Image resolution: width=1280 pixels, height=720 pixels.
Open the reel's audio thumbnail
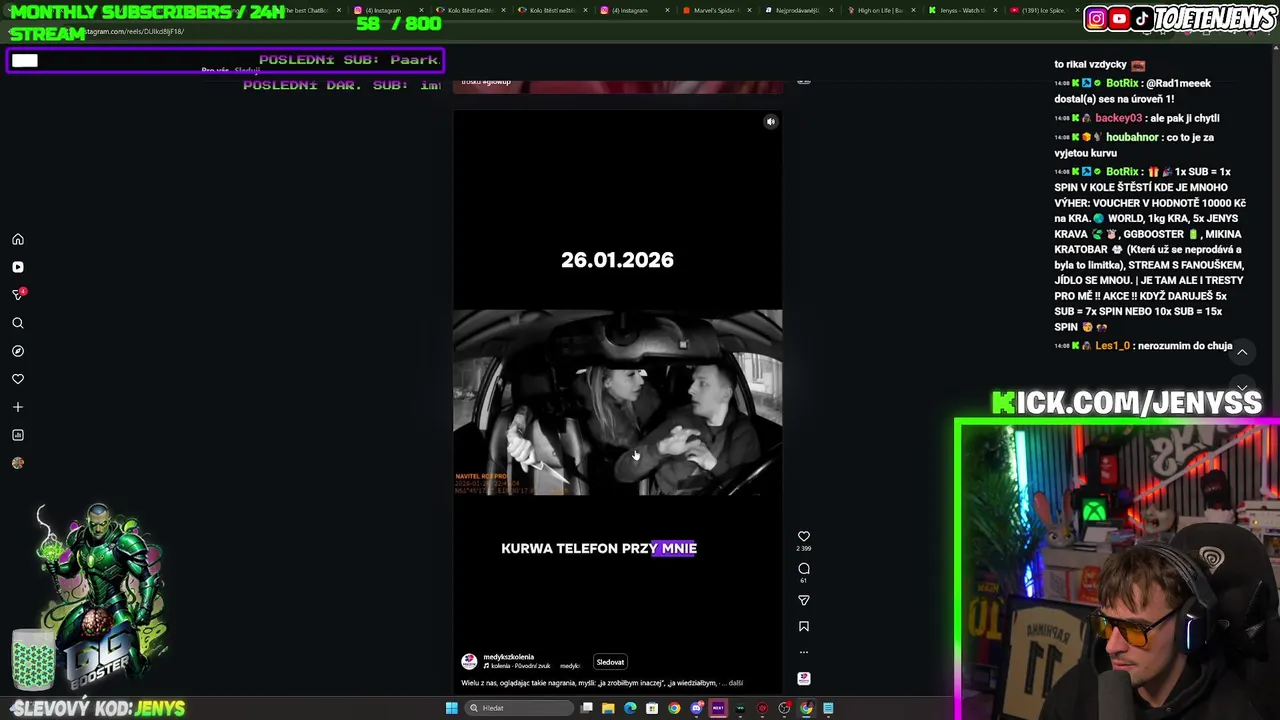tap(804, 678)
